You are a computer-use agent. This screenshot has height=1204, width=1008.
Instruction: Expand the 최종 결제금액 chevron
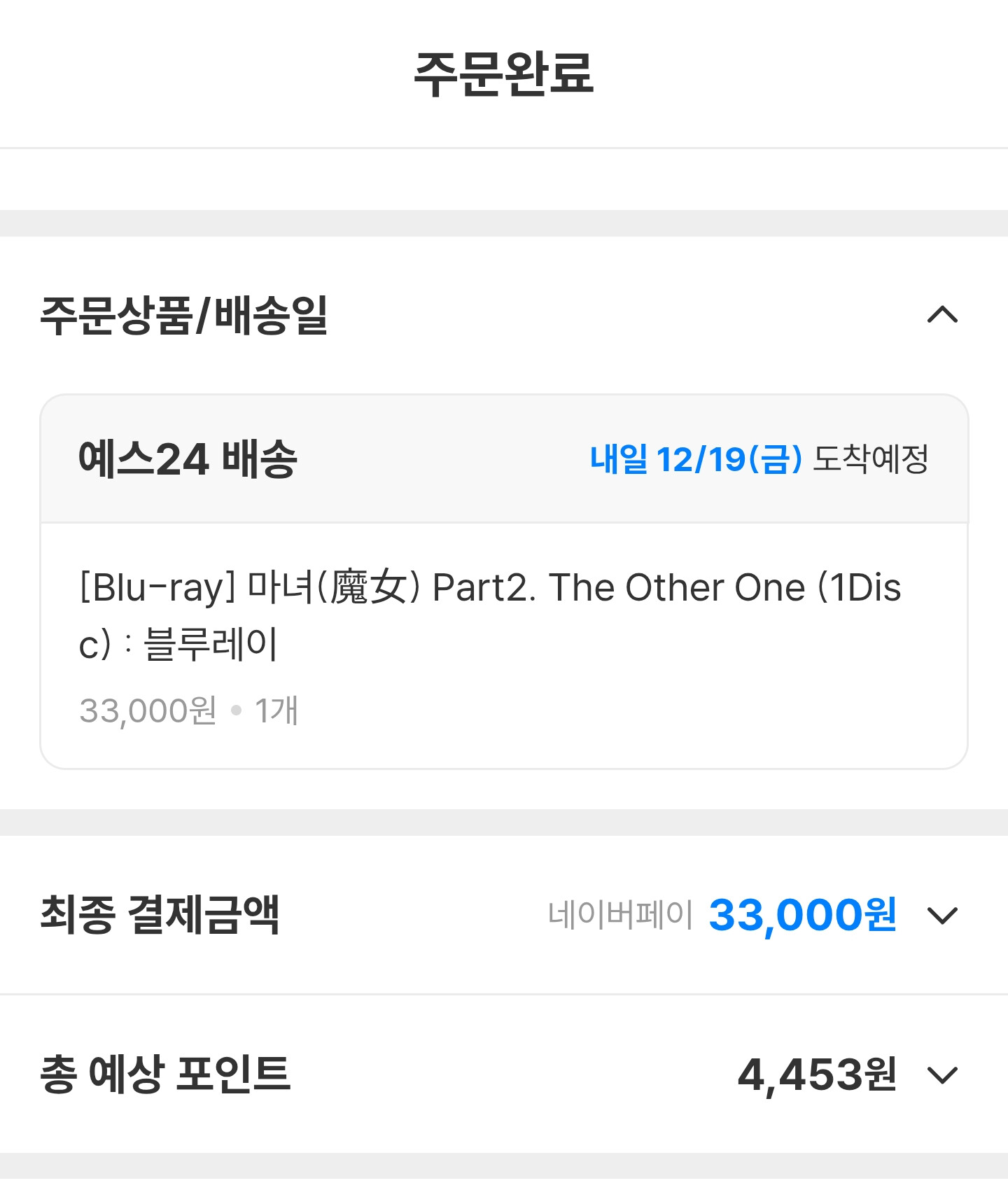[x=942, y=915]
